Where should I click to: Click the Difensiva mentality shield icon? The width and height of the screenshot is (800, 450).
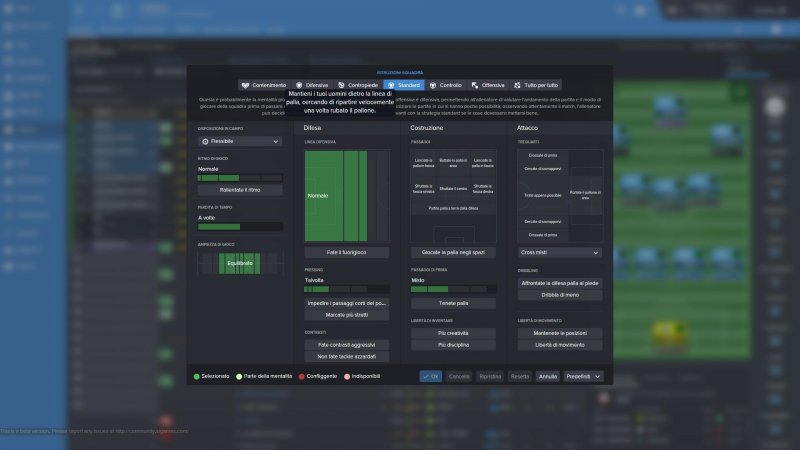[298, 85]
